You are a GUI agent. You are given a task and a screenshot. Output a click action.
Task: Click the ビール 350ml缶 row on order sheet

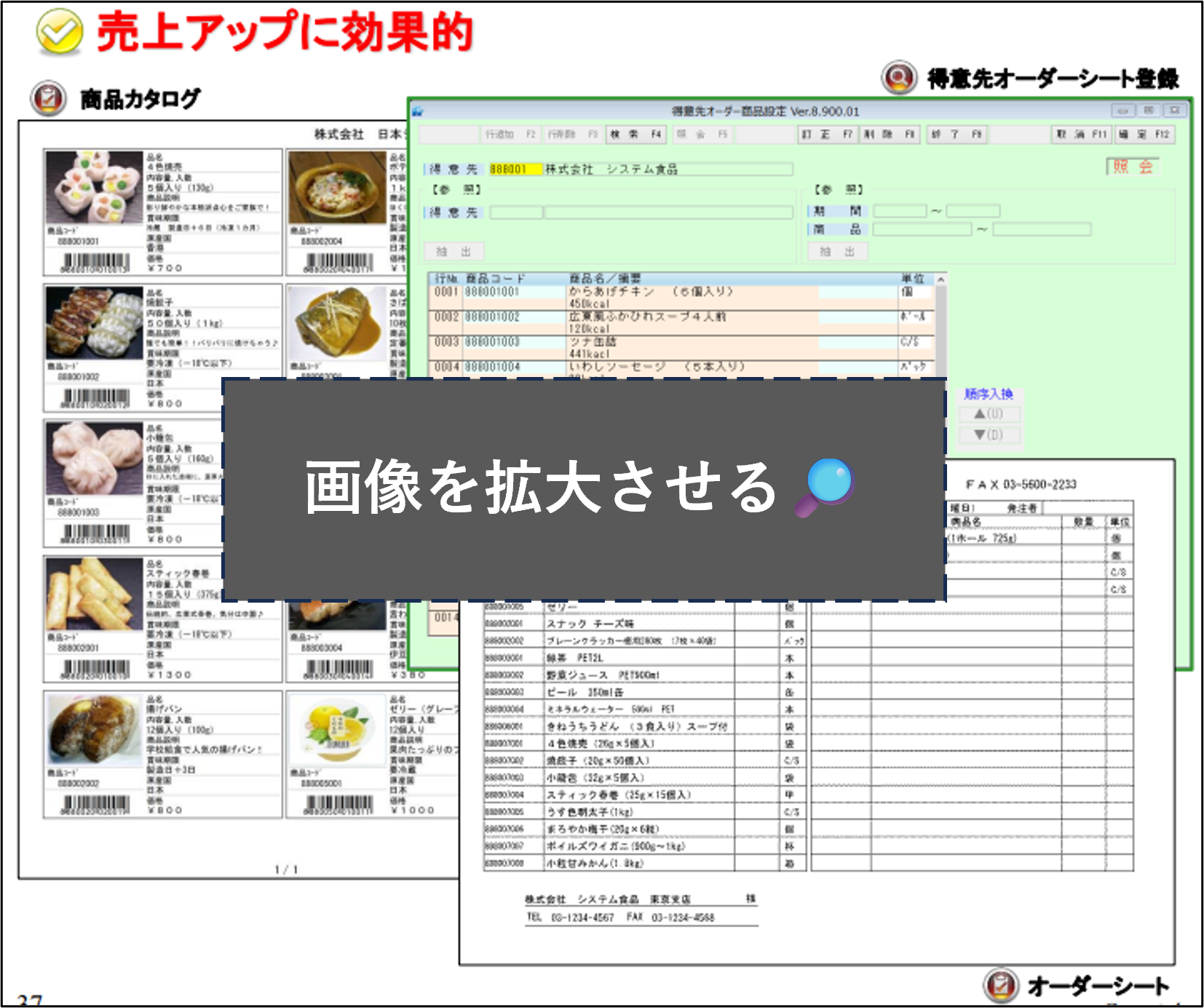tap(645, 692)
